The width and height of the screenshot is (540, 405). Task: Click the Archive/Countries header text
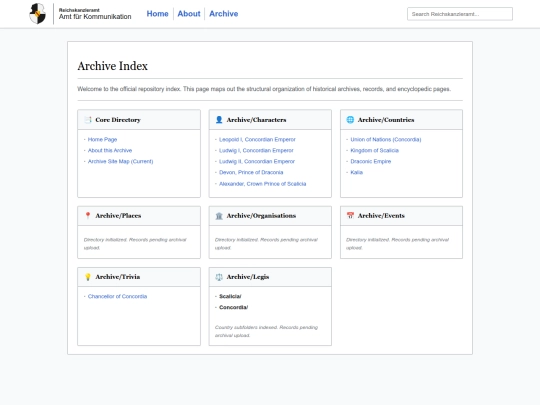click(386, 120)
